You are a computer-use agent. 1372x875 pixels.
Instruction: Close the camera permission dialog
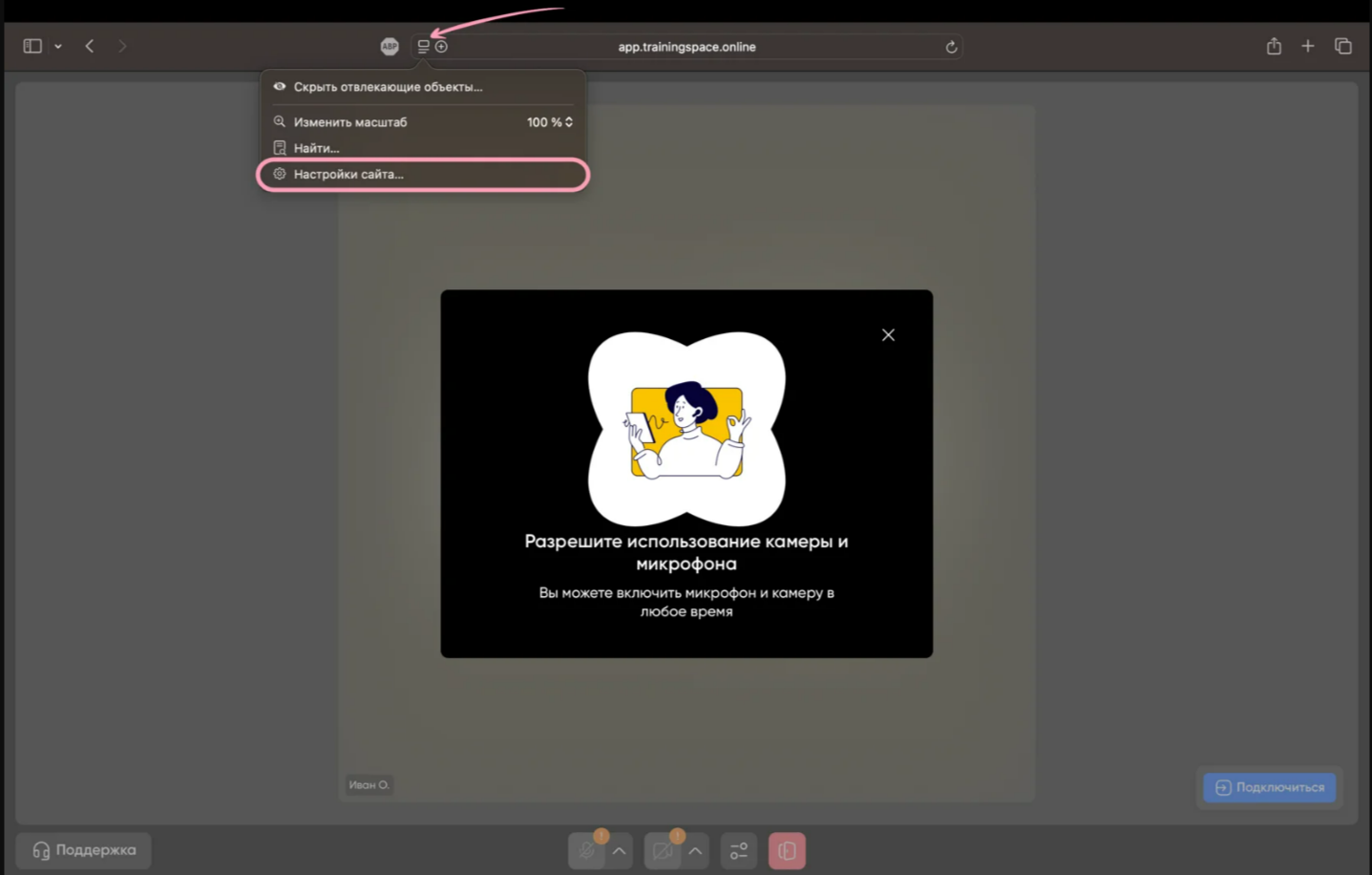click(888, 335)
